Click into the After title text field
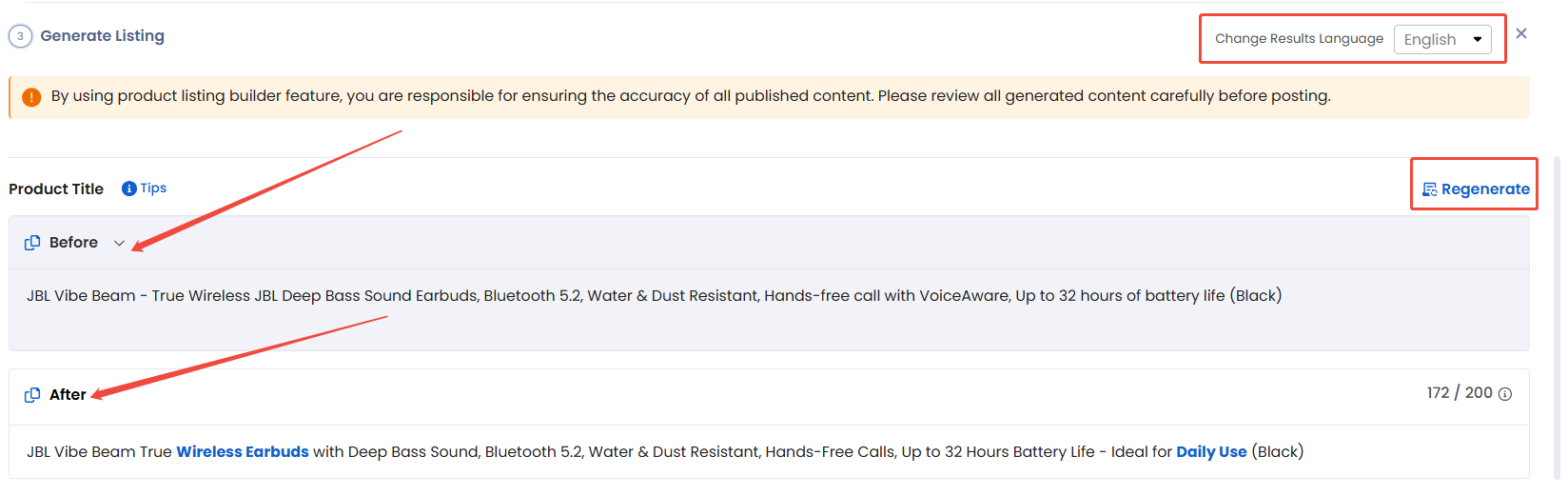 pyautogui.click(x=769, y=452)
